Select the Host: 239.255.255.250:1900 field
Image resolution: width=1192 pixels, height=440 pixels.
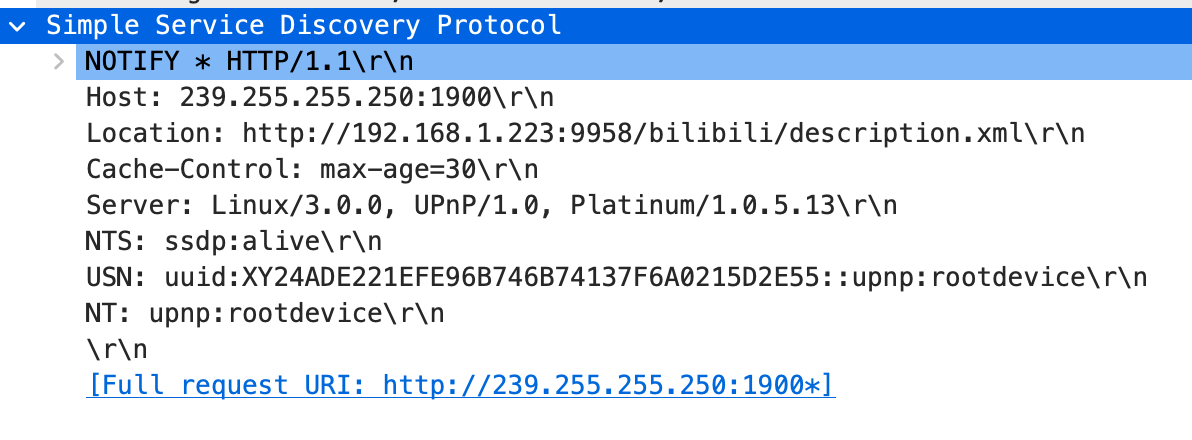[x=320, y=97]
